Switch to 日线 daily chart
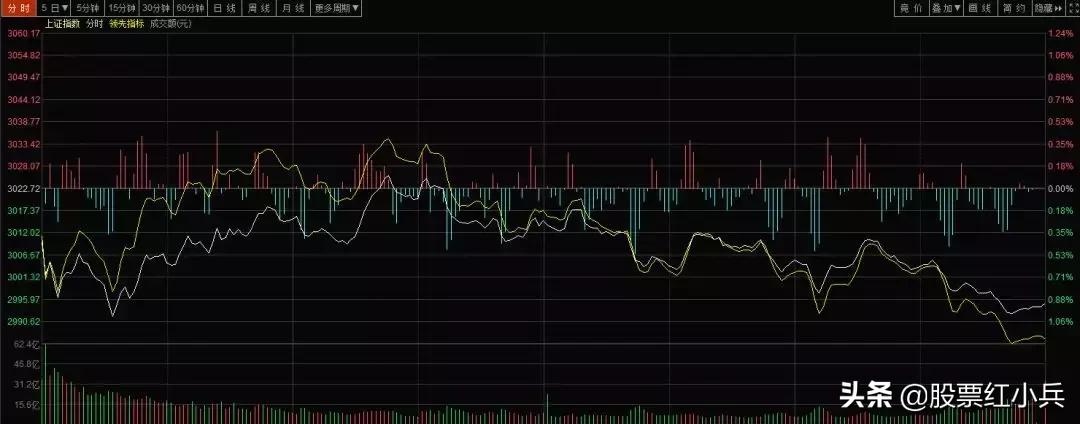 pyautogui.click(x=224, y=8)
